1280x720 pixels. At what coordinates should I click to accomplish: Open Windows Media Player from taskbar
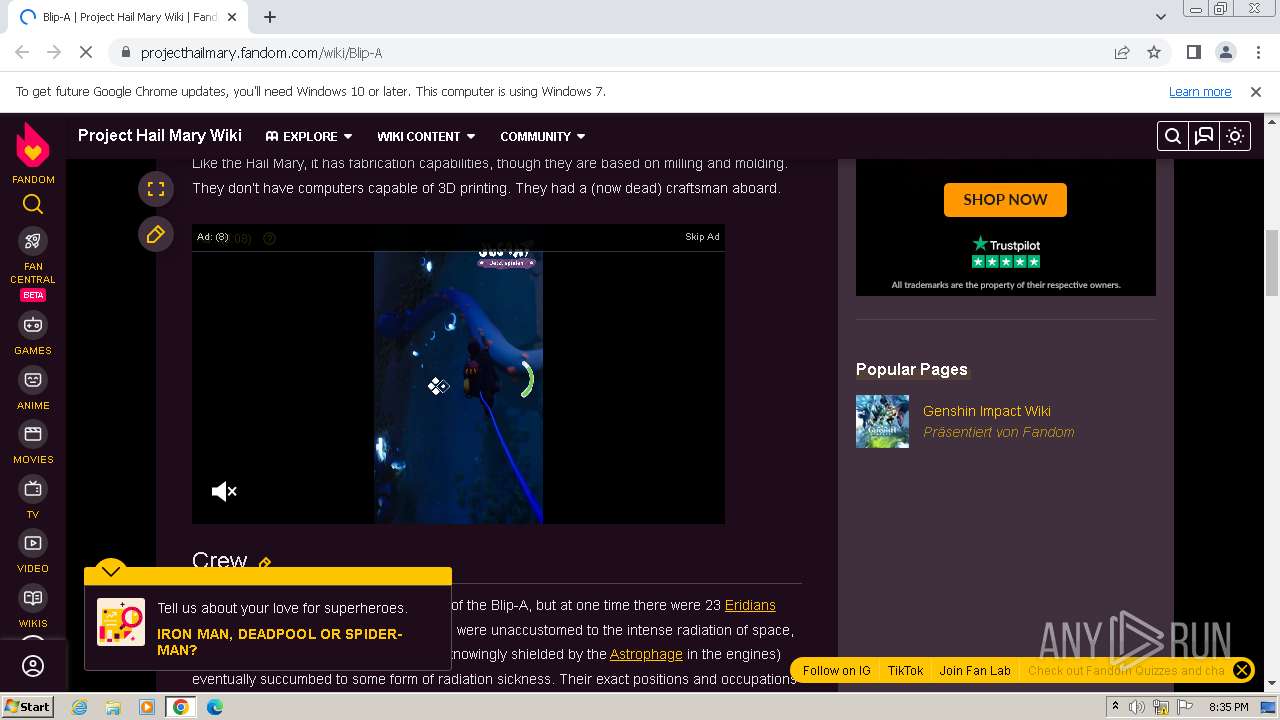click(x=147, y=707)
